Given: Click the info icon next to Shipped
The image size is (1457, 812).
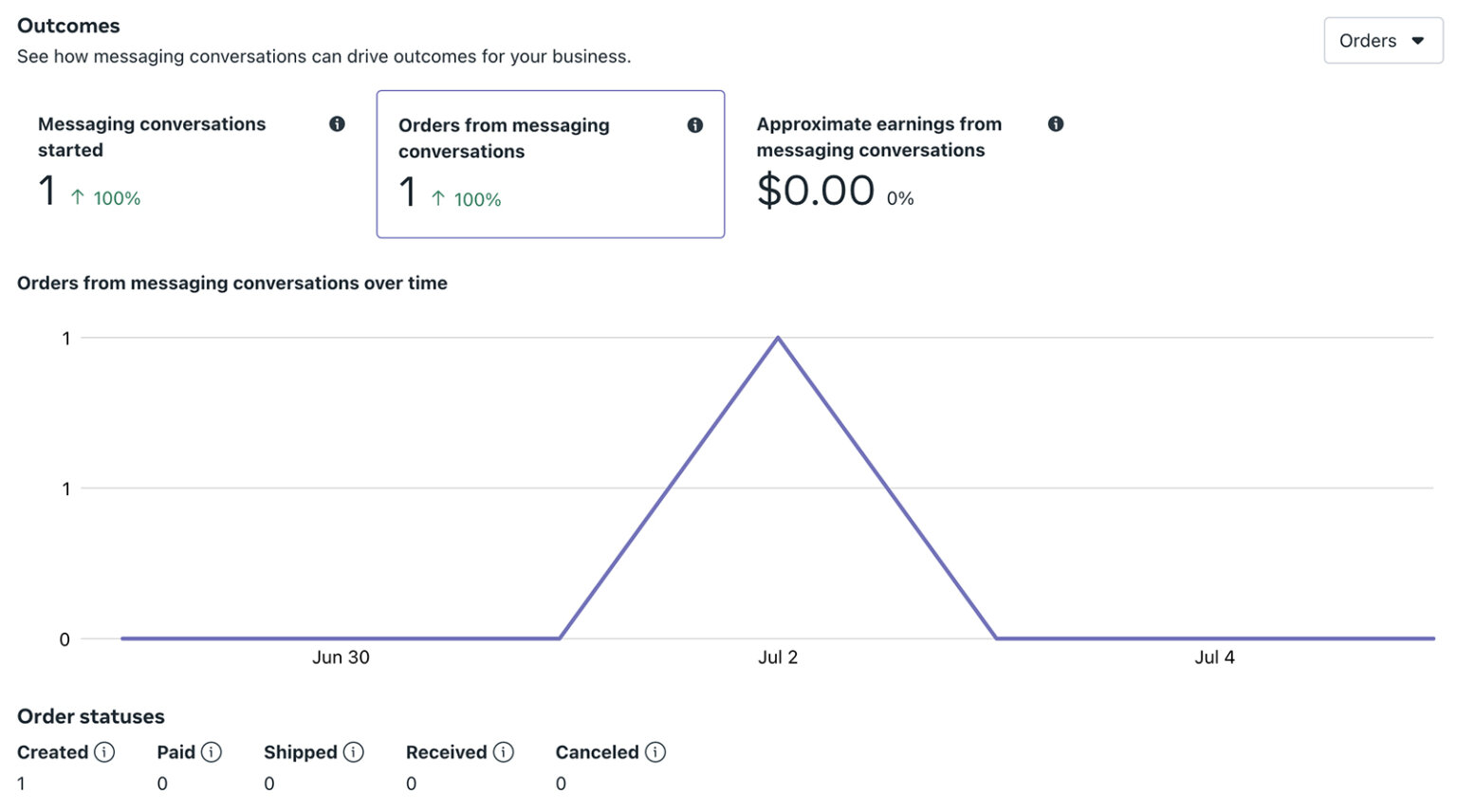Looking at the screenshot, I should 354,752.
